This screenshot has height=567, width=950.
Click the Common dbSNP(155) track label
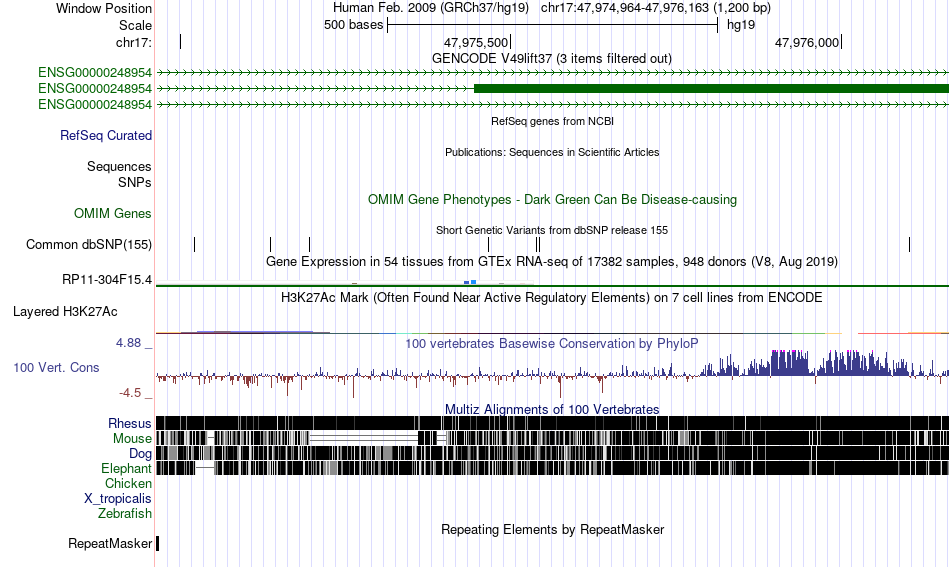pyautogui.click(x=88, y=244)
